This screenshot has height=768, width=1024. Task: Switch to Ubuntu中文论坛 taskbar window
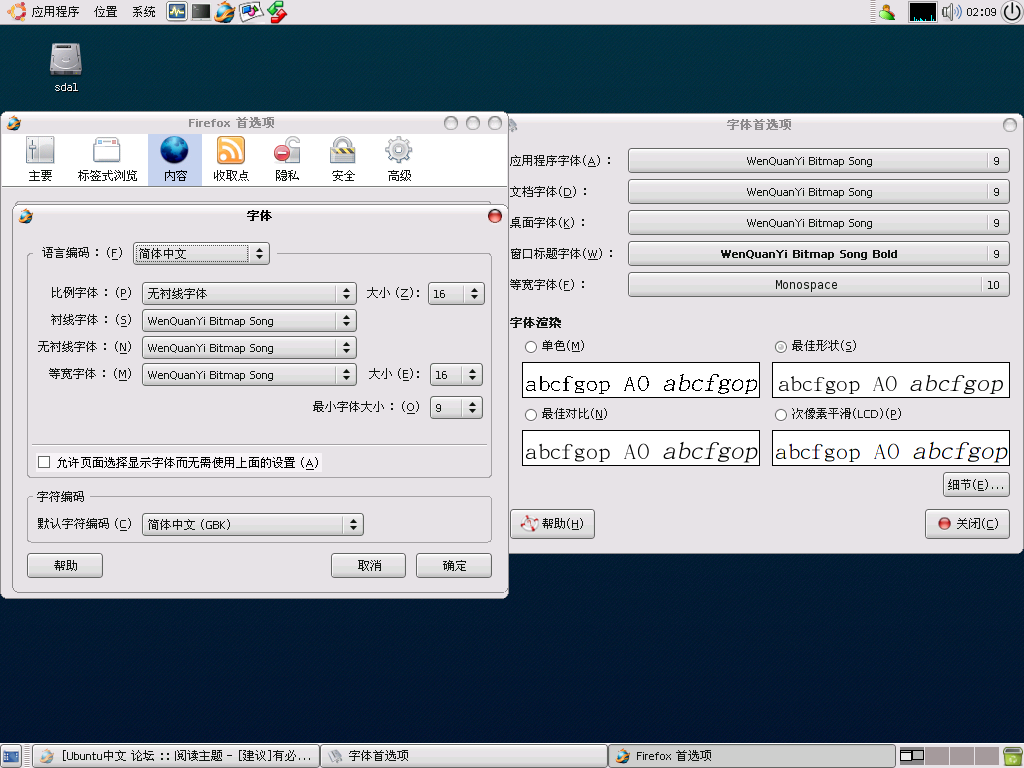point(176,756)
